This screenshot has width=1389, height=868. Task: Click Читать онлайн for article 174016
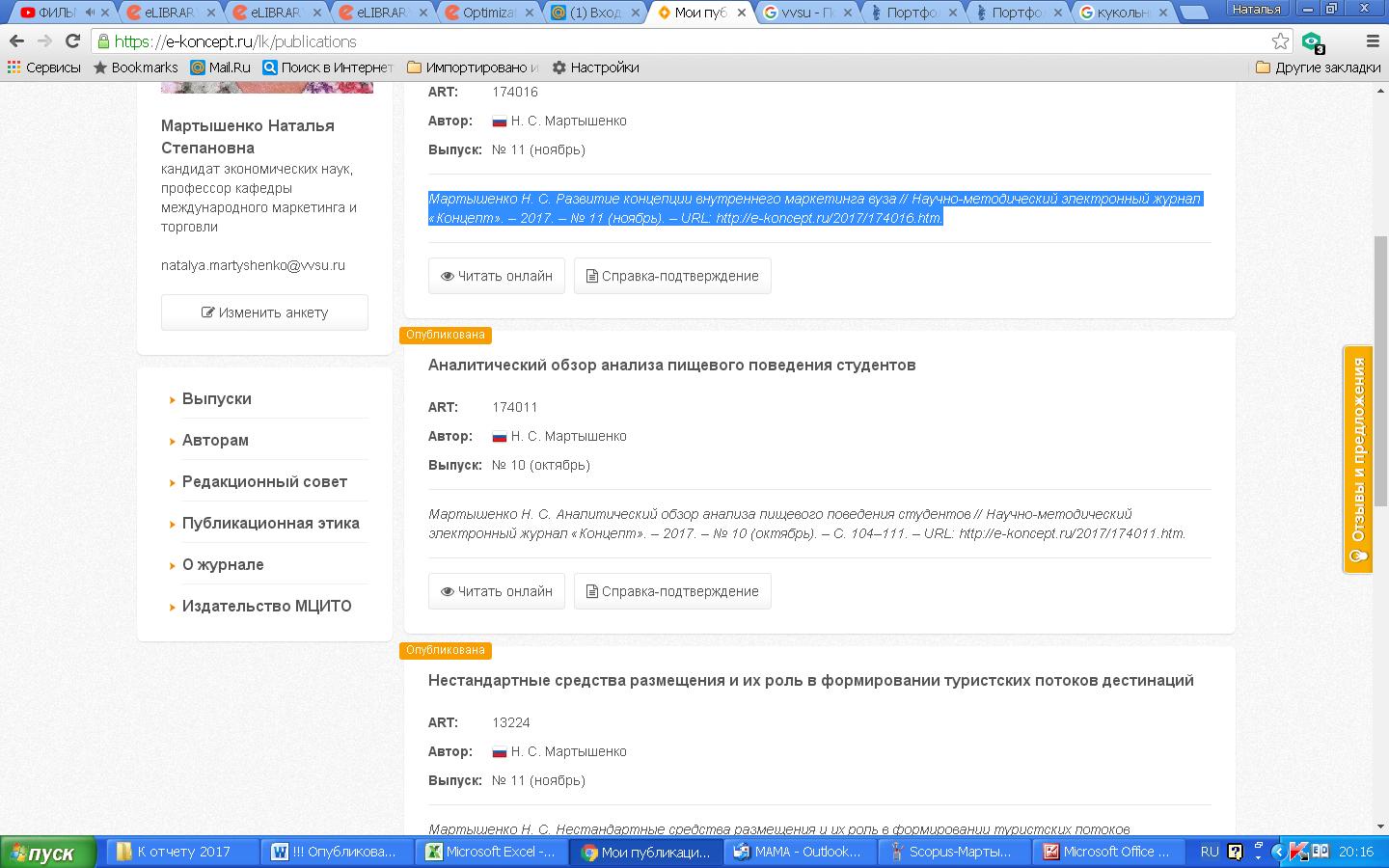point(496,276)
